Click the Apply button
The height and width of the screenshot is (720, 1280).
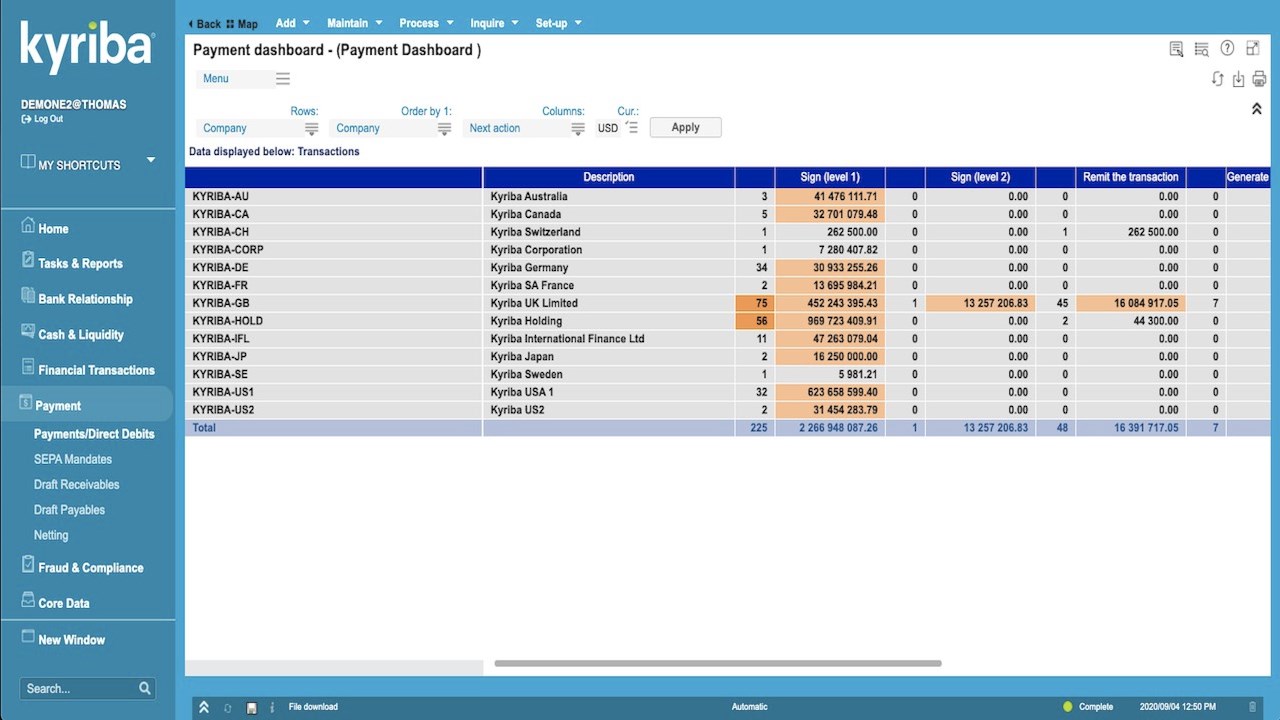click(685, 127)
